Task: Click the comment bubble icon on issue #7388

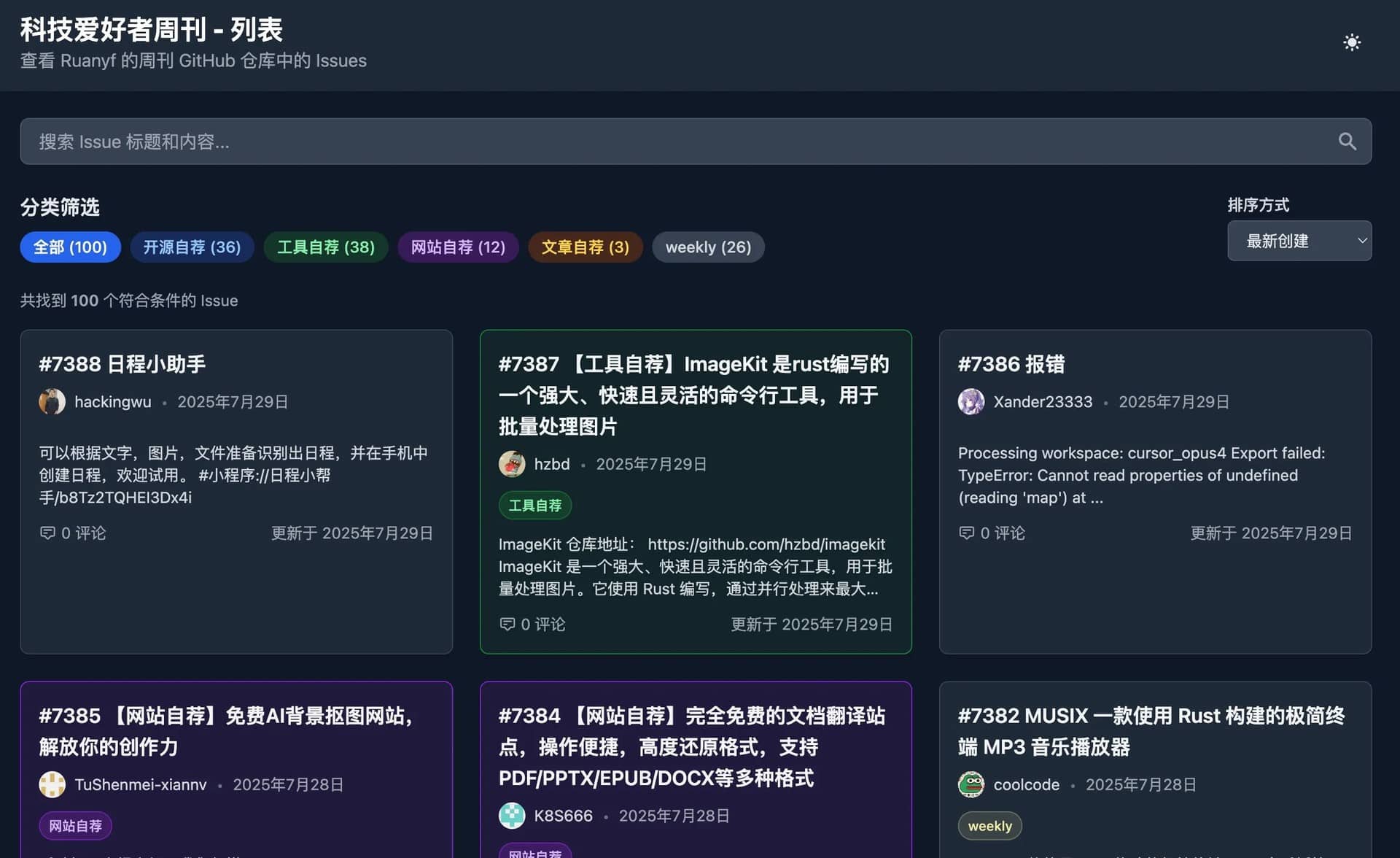Action: (47, 533)
